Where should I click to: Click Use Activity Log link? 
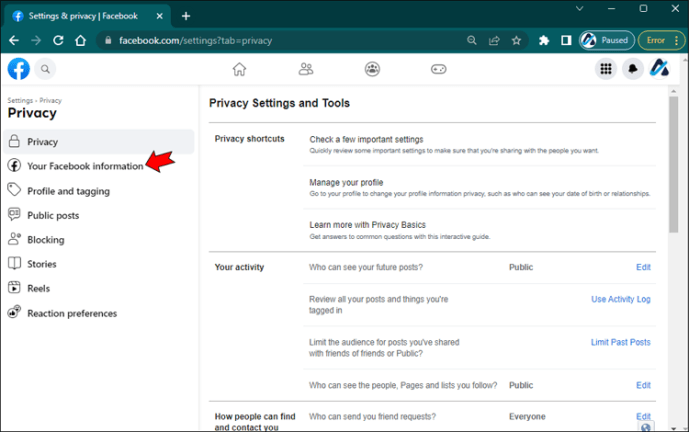click(620, 299)
